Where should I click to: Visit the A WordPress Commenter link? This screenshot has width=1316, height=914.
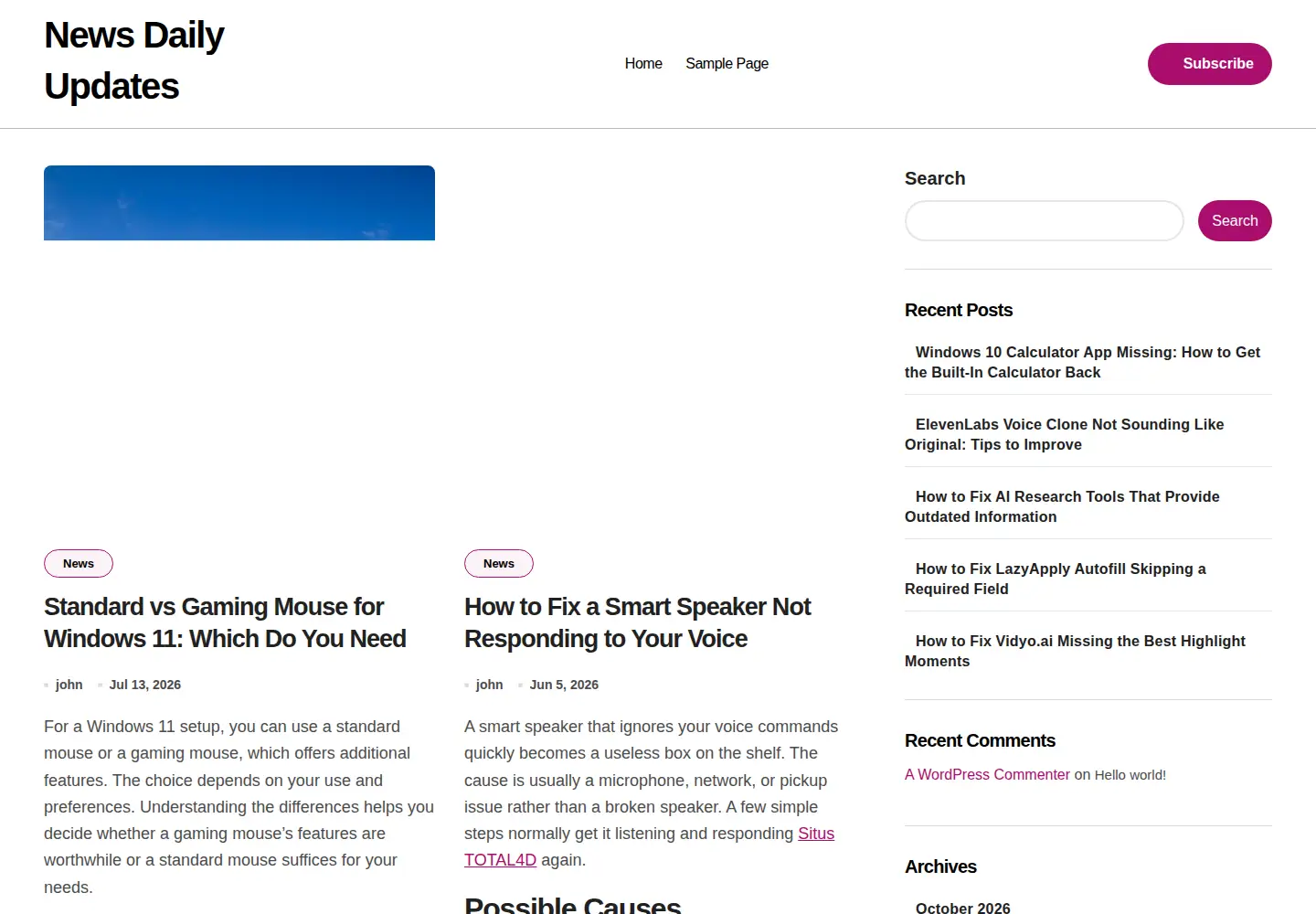(987, 774)
